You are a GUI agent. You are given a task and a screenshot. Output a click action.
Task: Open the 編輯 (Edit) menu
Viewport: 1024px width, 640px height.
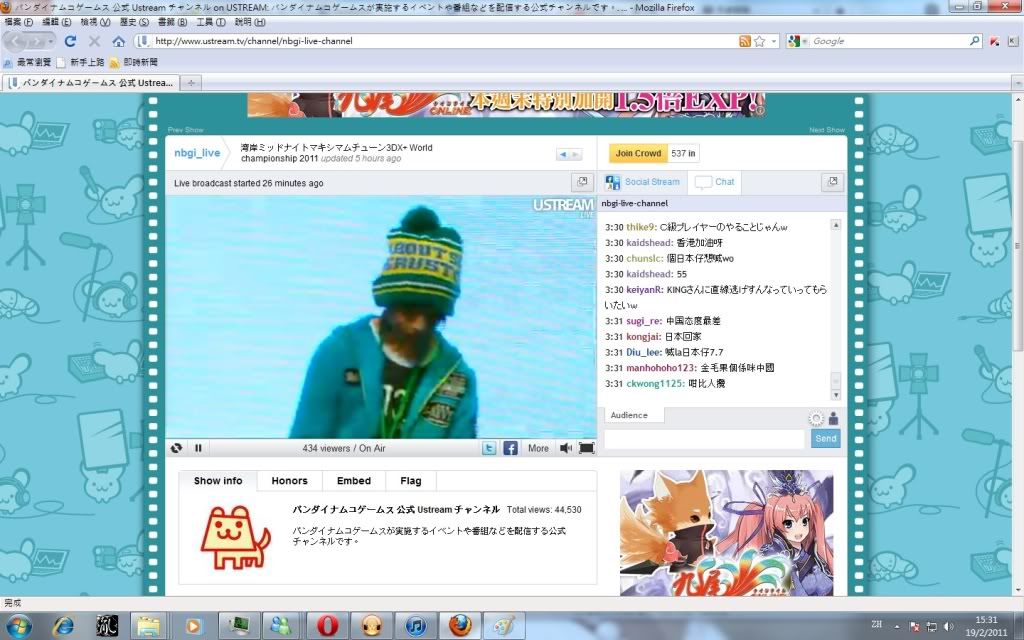pyautogui.click(x=57, y=22)
